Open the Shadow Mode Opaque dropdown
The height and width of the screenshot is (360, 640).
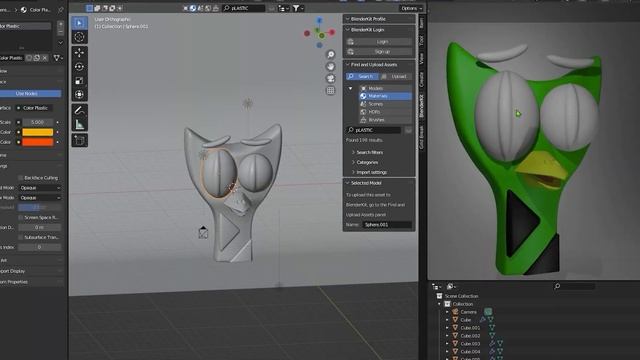pyautogui.click(x=40, y=198)
